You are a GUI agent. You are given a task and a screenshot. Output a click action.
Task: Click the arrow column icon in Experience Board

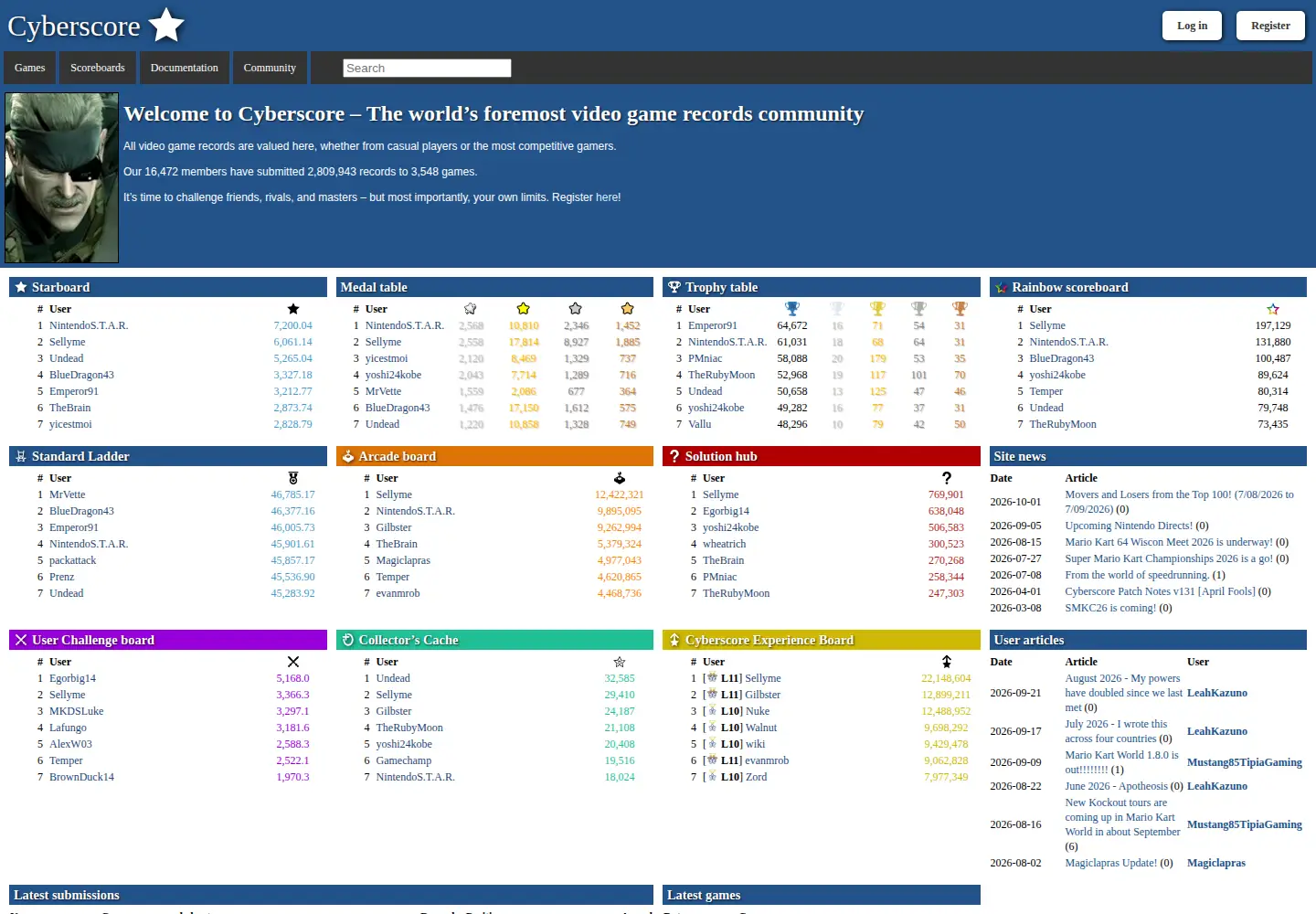pyautogui.click(x=947, y=662)
